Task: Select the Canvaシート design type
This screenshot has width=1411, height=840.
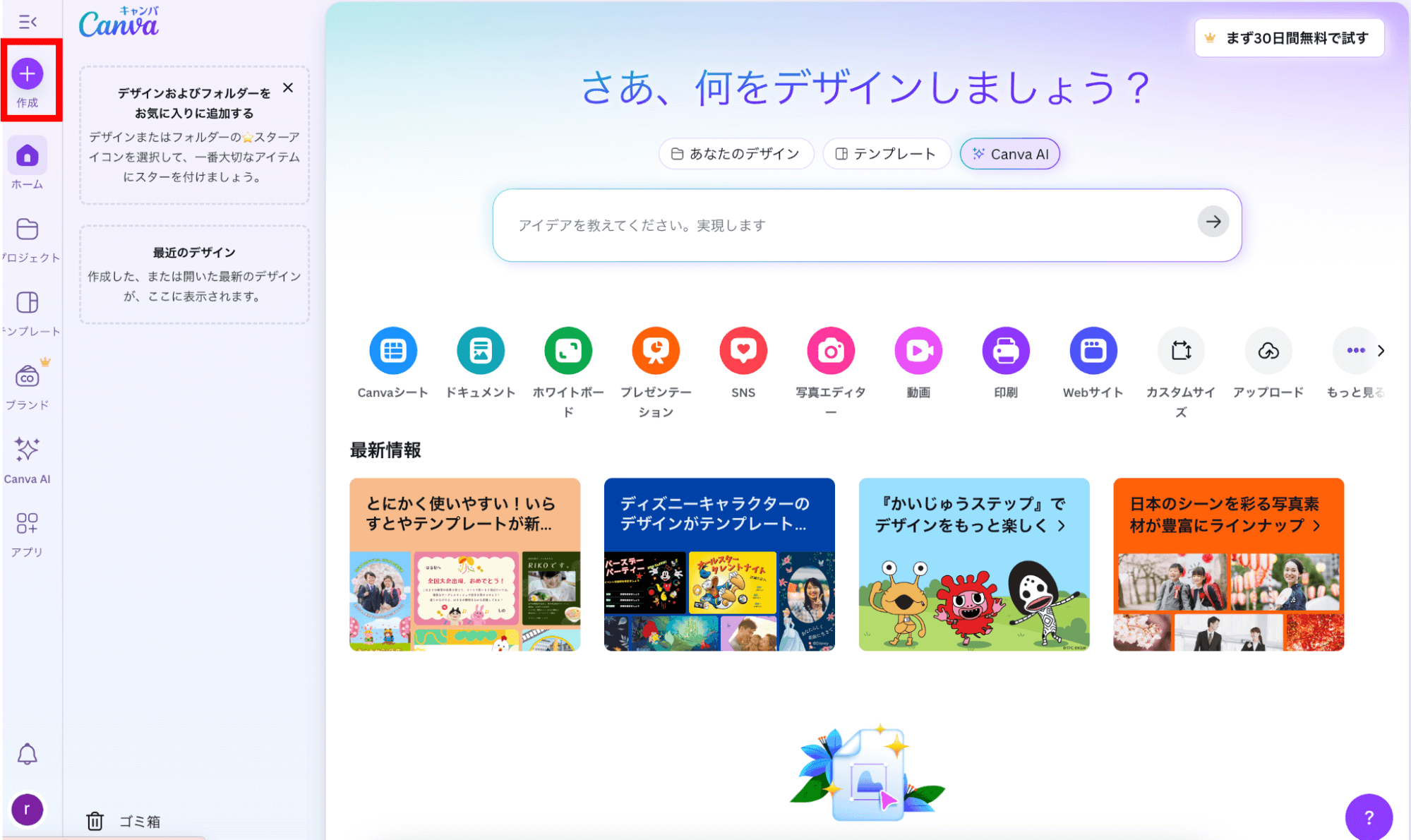Action: click(x=392, y=350)
